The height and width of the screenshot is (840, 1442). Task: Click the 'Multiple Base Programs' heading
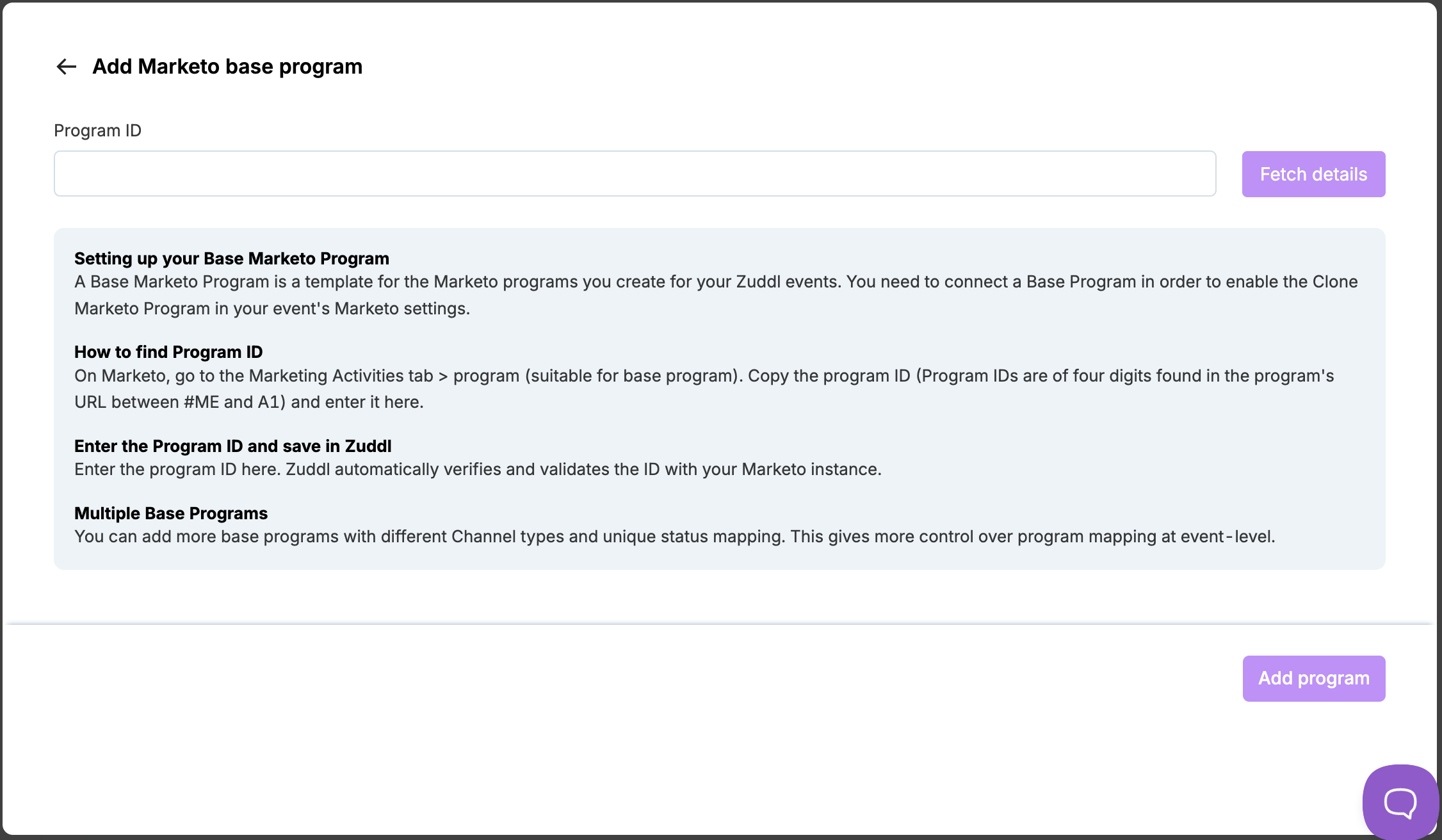click(171, 513)
